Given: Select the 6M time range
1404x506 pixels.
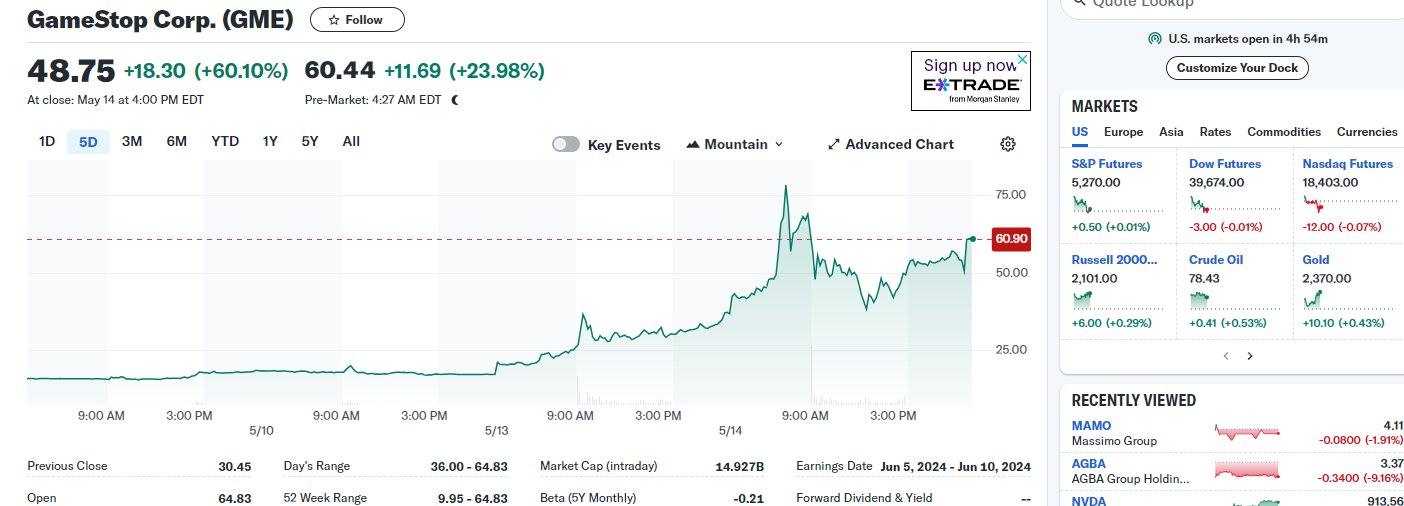Looking at the screenshot, I should click(177, 141).
